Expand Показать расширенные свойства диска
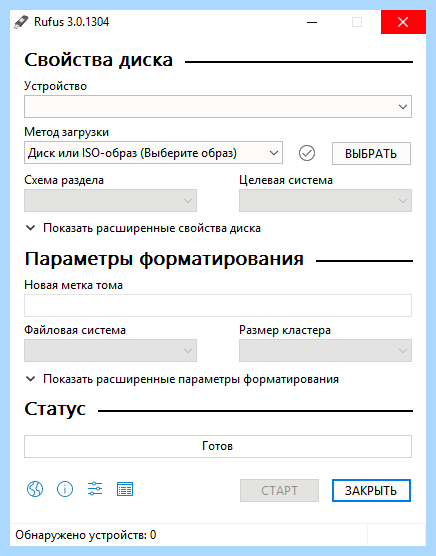Image resolution: width=436 pixels, height=556 pixels. (144, 228)
